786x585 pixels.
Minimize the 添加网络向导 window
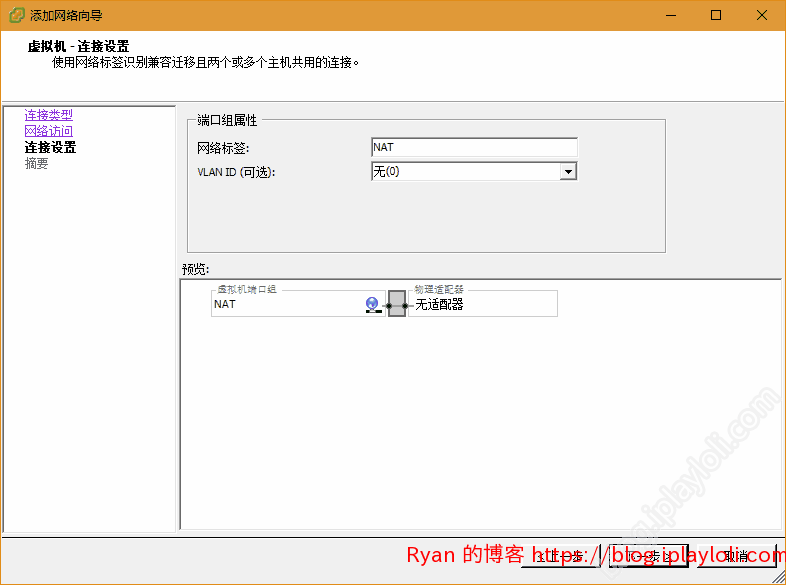[671, 15]
